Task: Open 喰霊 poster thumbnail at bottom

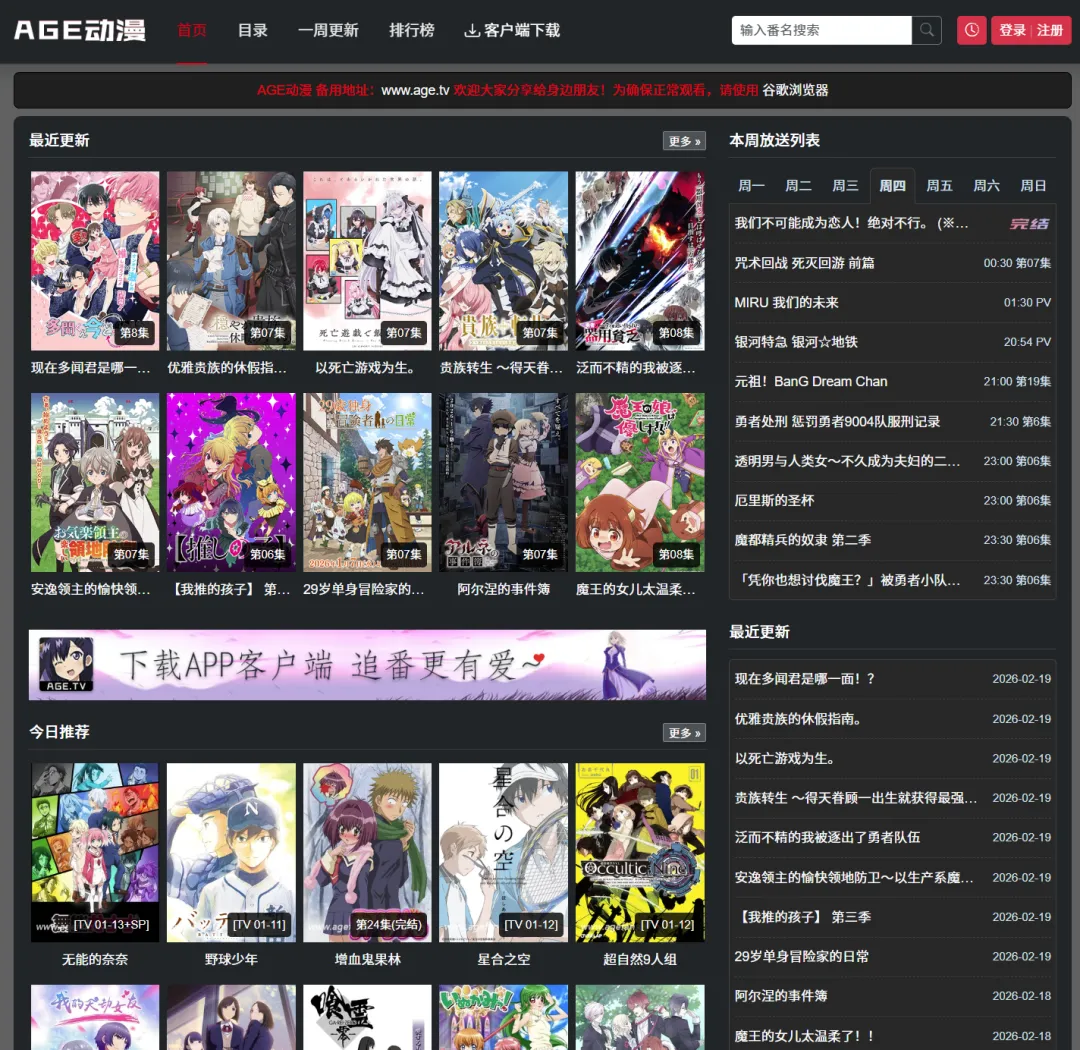Action: (x=367, y=1018)
